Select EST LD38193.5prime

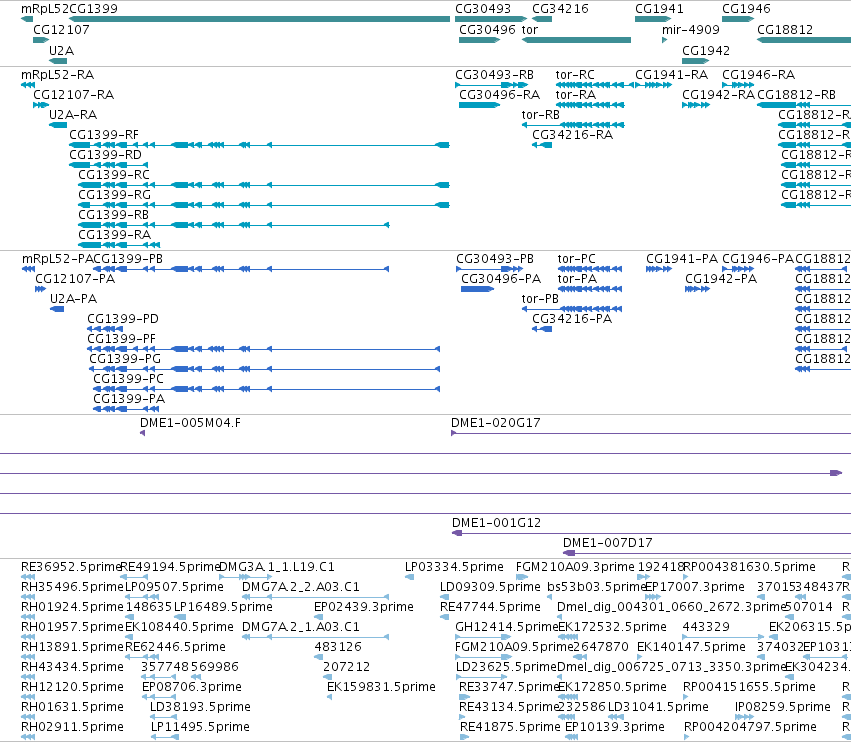pyautogui.click(x=200, y=707)
